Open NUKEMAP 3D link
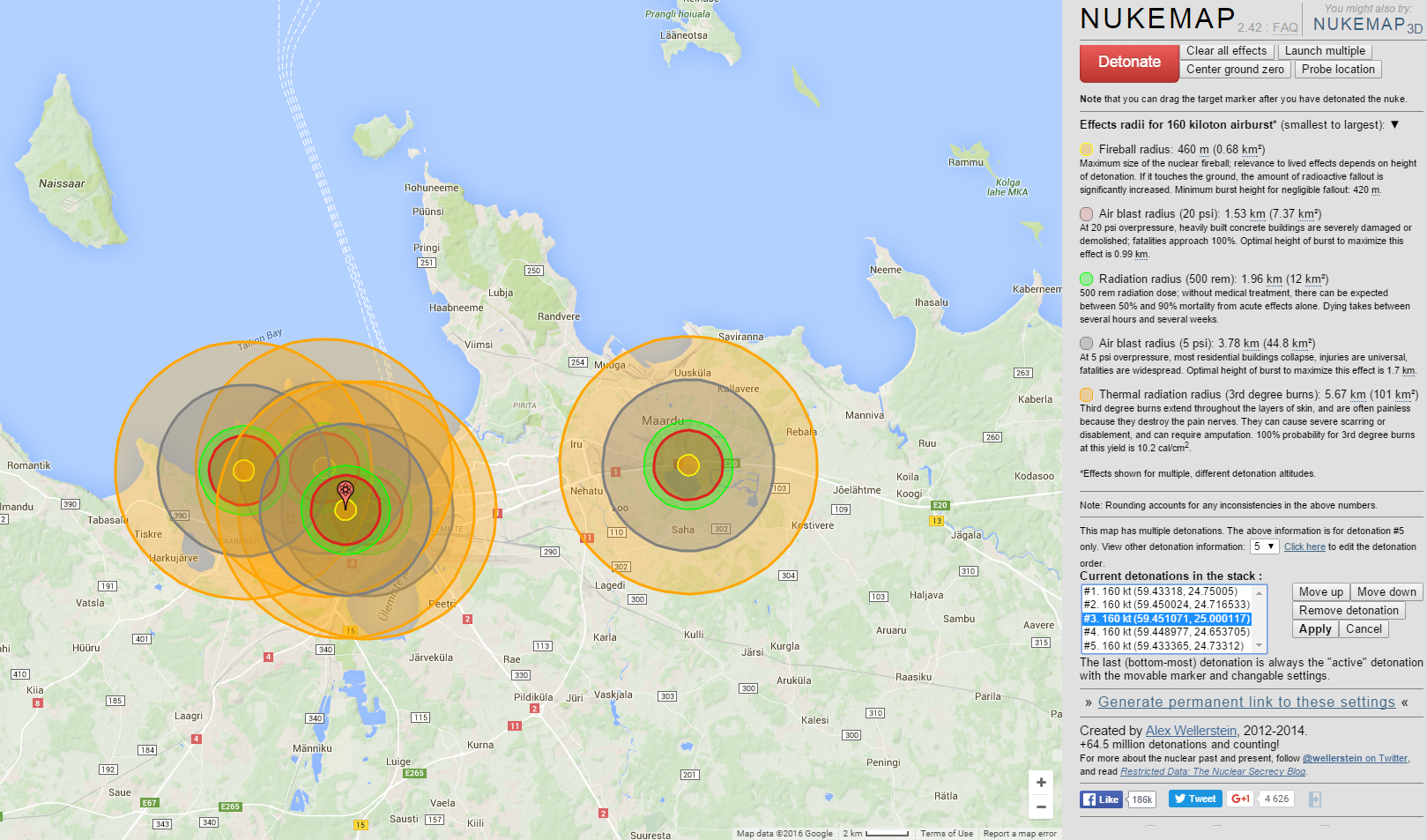1427x840 pixels. point(1367,25)
